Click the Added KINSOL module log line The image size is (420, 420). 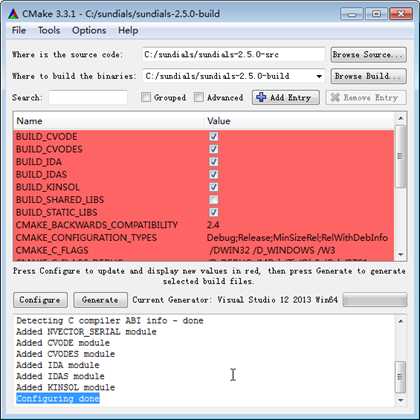point(66,387)
